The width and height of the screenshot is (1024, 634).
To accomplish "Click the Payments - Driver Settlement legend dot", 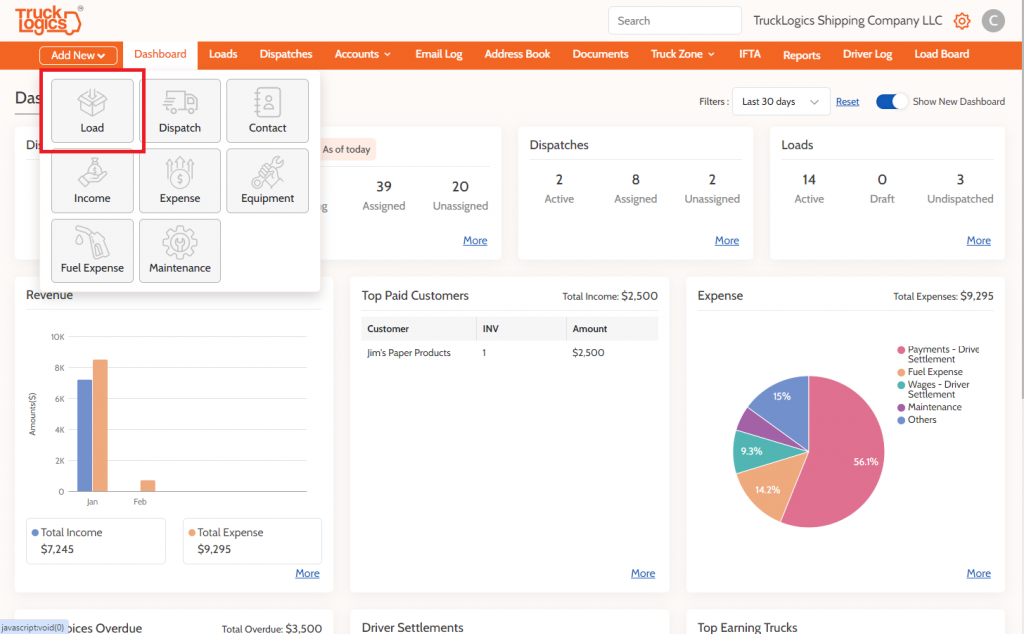I will point(901,350).
